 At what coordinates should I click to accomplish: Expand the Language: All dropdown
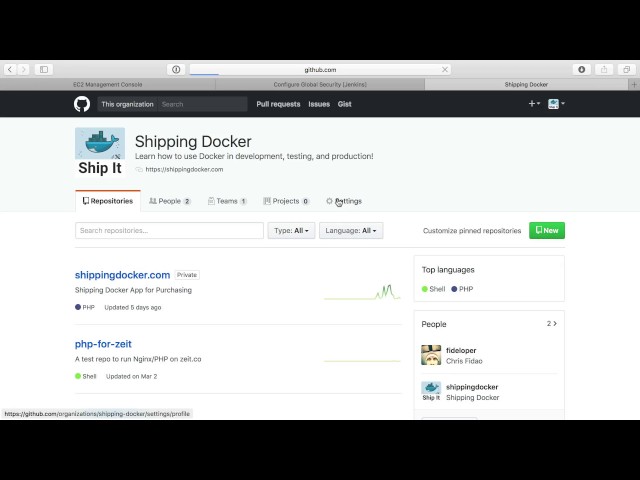tap(351, 231)
